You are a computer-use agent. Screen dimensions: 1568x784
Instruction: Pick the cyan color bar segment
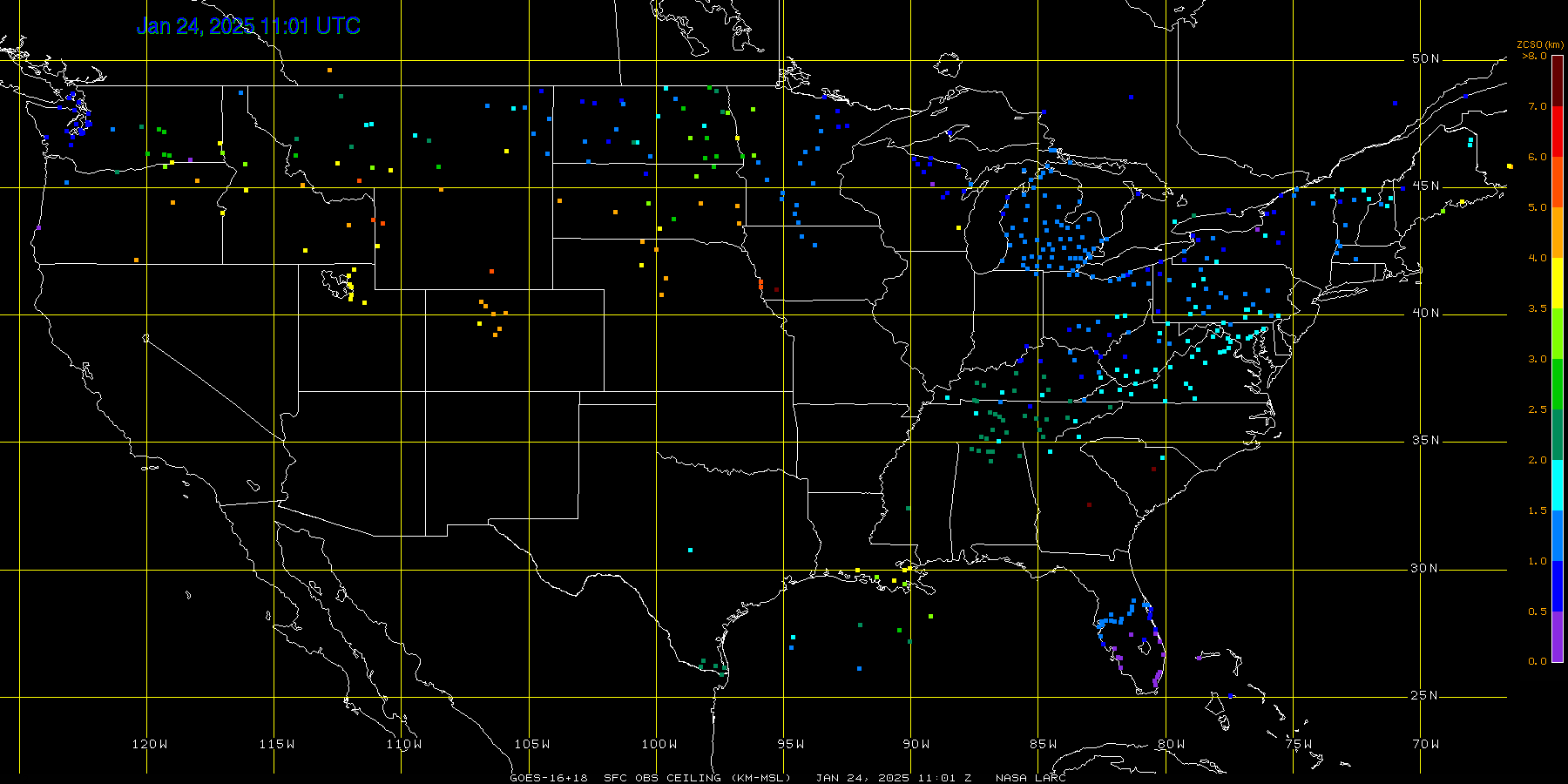[1558, 485]
